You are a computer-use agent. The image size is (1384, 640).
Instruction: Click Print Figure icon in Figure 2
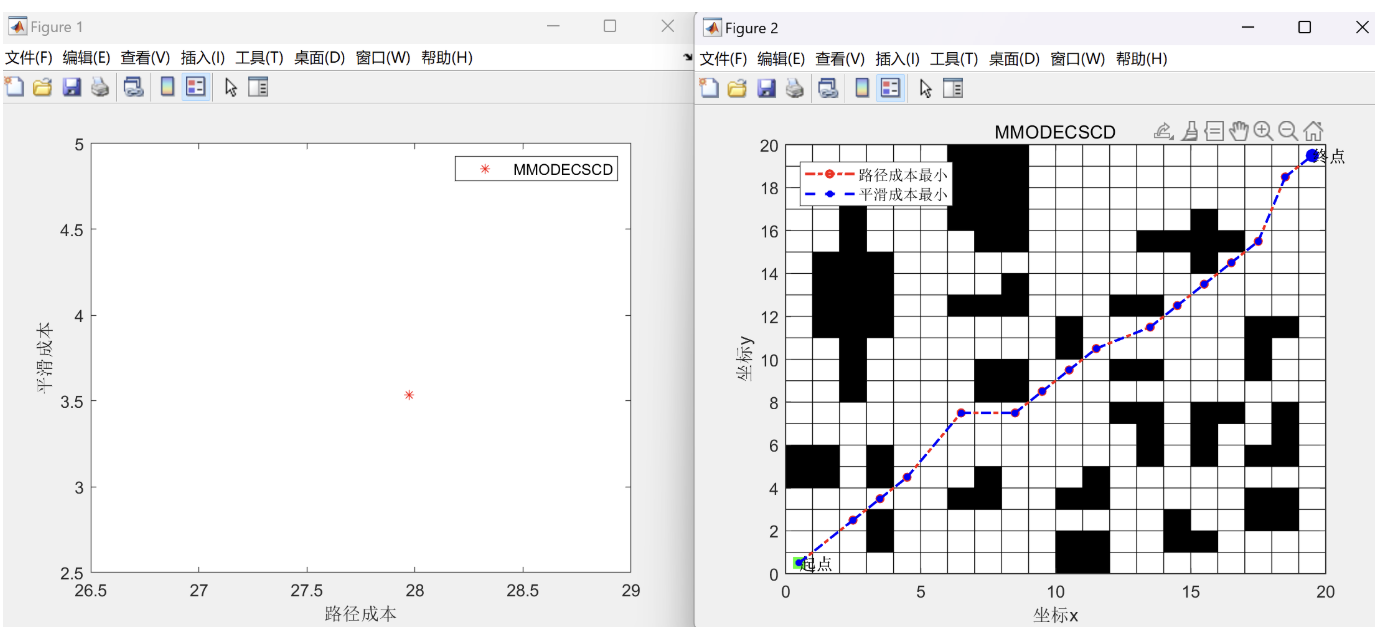click(x=794, y=89)
